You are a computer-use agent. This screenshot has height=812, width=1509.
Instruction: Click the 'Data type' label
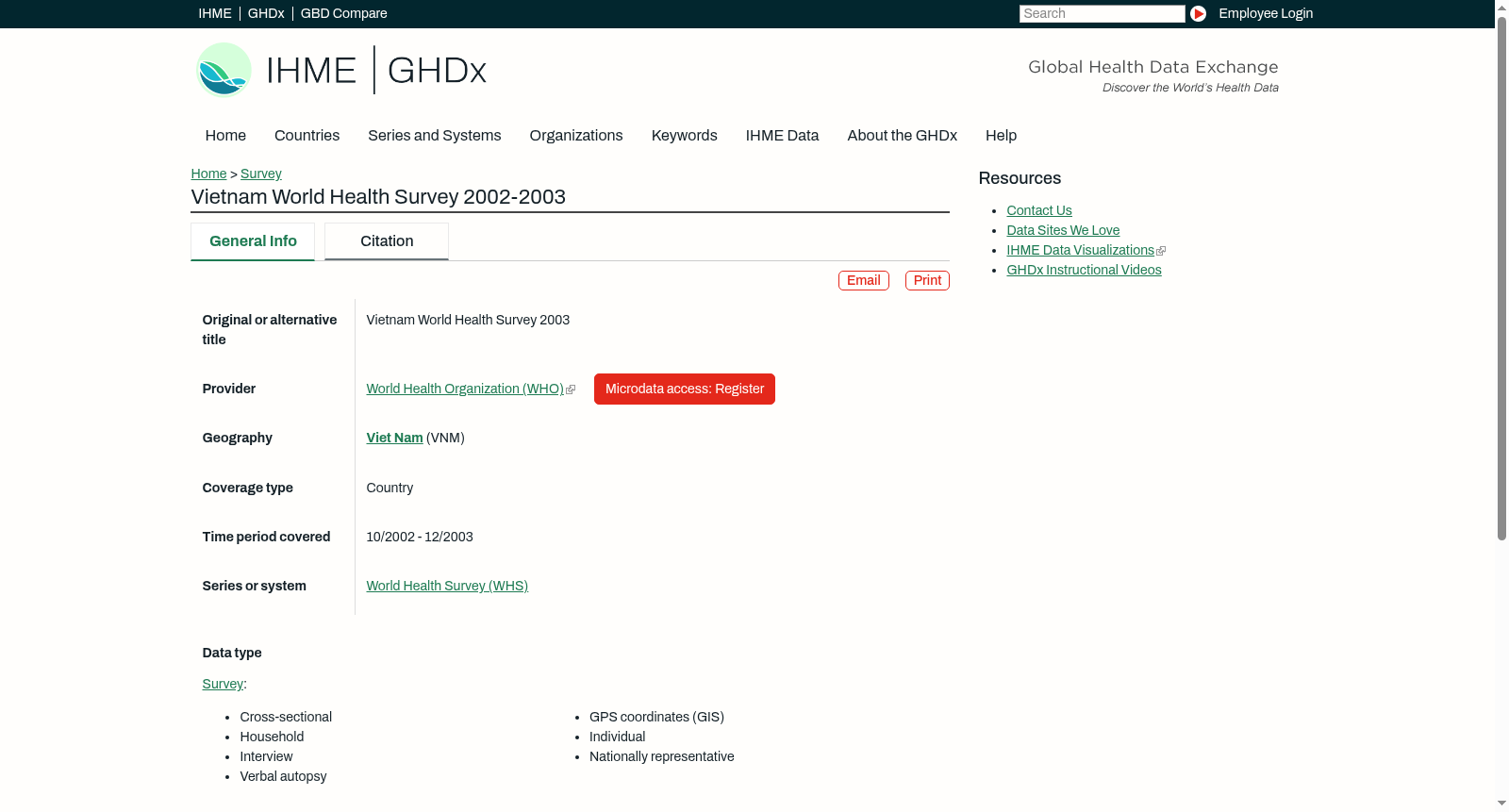click(x=232, y=653)
